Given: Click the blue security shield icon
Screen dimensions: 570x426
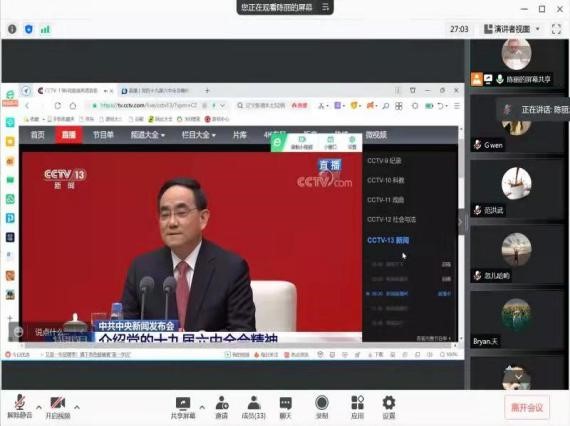Looking at the screenshot, I should pos(29,29).
